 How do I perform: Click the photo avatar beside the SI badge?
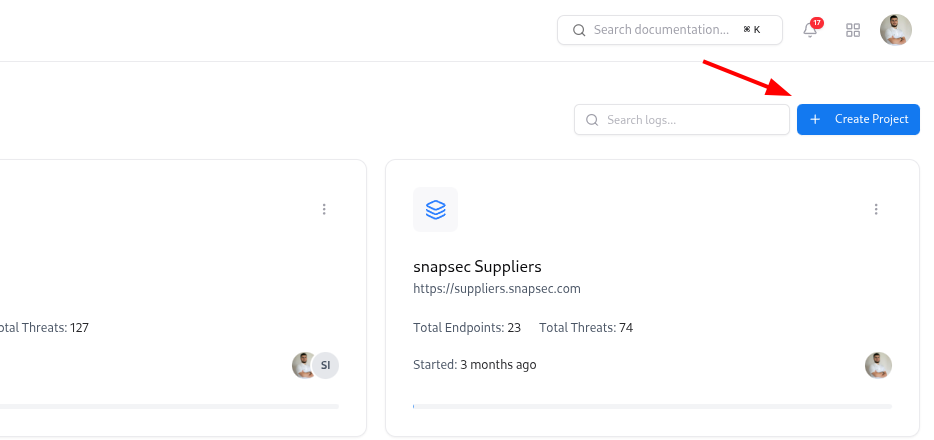[x=303, y=366]
